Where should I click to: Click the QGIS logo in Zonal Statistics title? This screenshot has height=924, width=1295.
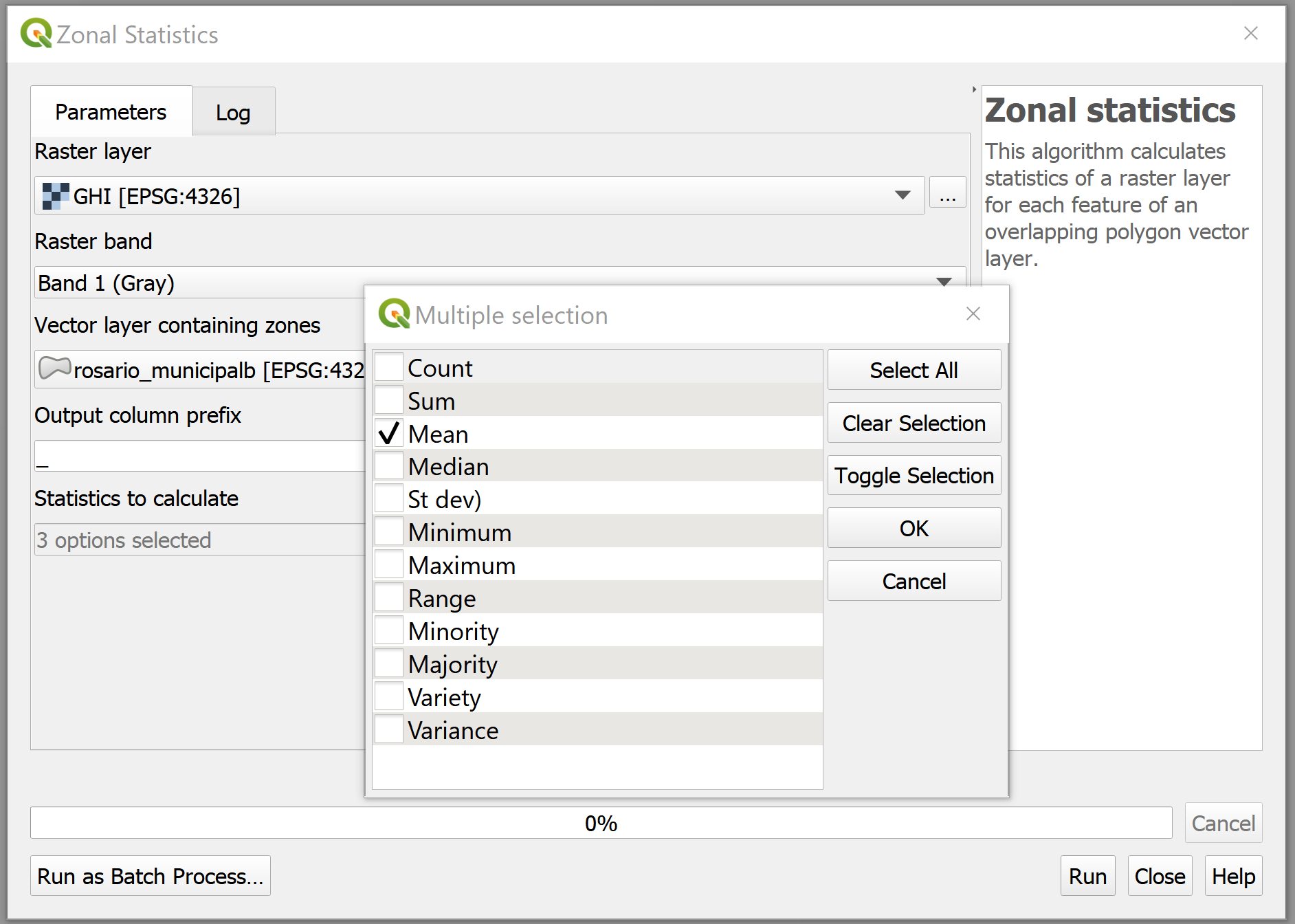36,34
